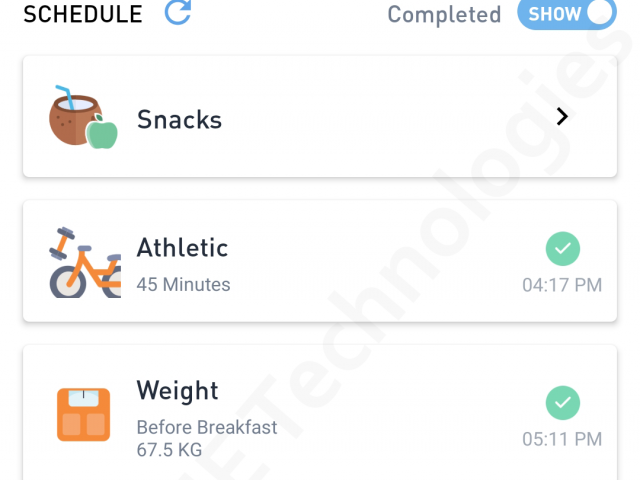
Task: Click the green checkmark on Athletic
Action: point(563,249)
